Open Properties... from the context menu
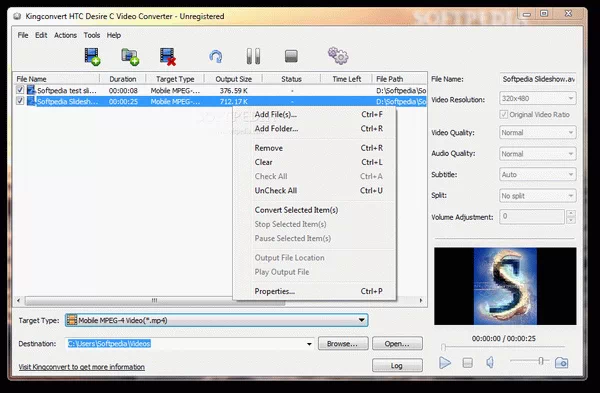The width and height of the screenshot is (600, 393). [x=315, y=291]
